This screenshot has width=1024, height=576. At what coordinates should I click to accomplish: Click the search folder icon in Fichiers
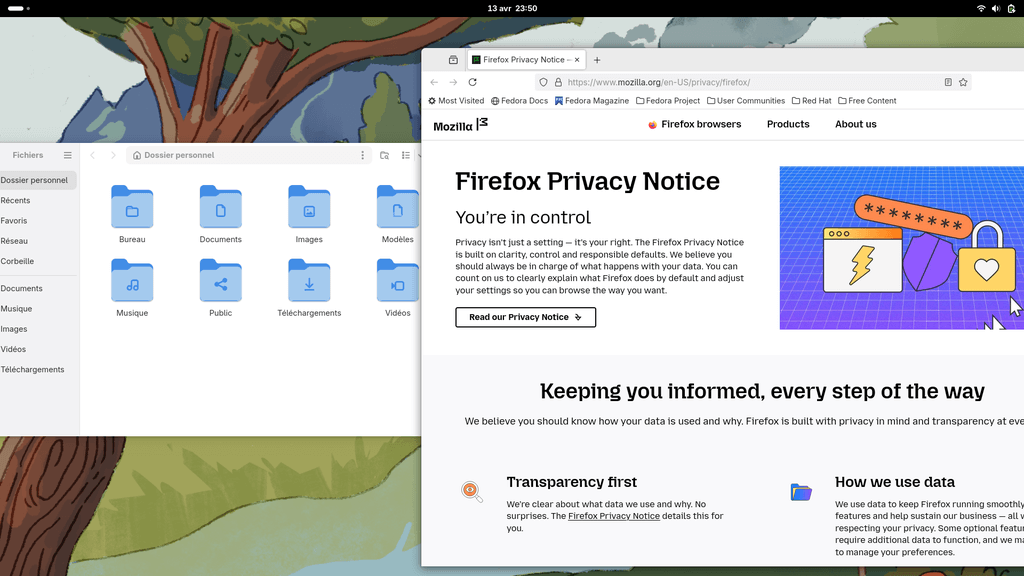(385, 155)
